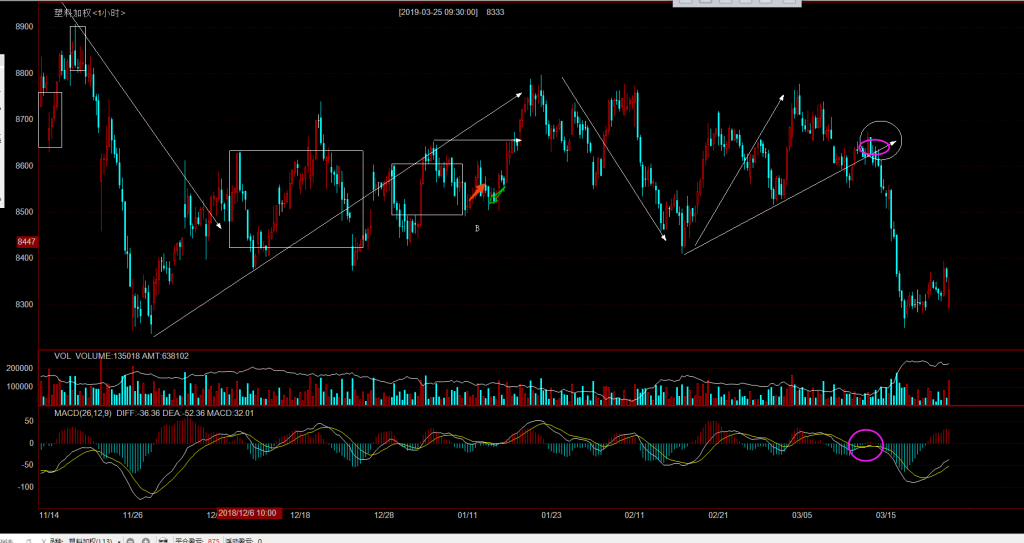Screen dimensions: 1024x543
Task: Click the red arrow annotation on the chart
Action: pyautogui.click(x=478, y=190)
